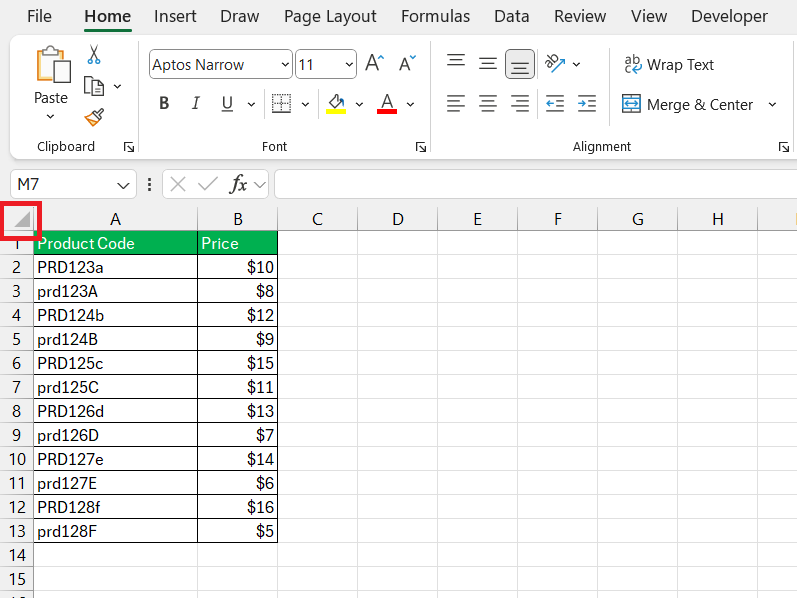Open the File tab
Screen dimensions: 797x598
pyautogui.click(x=39, y=16)
